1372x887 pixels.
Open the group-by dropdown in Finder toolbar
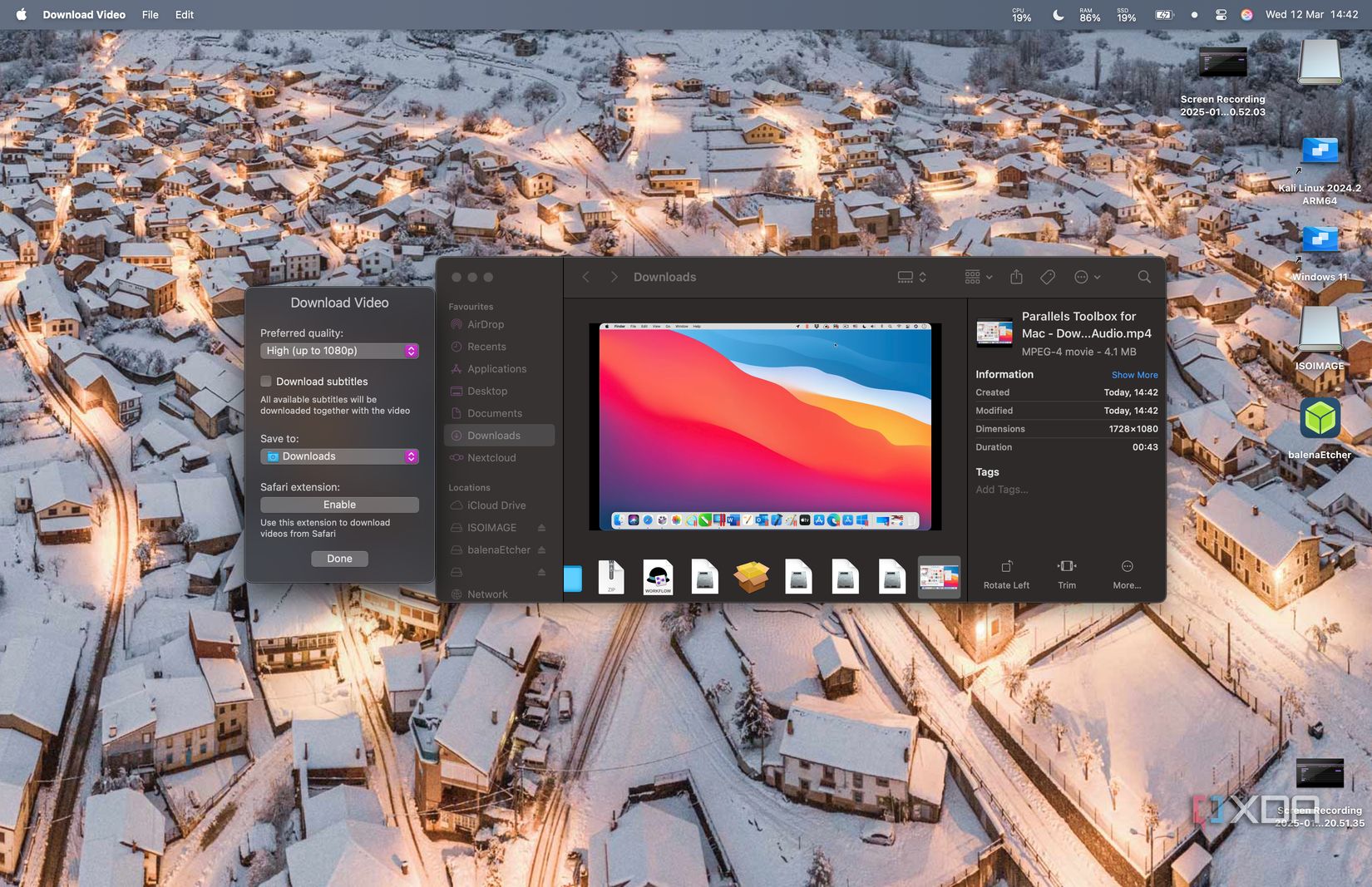978,277
